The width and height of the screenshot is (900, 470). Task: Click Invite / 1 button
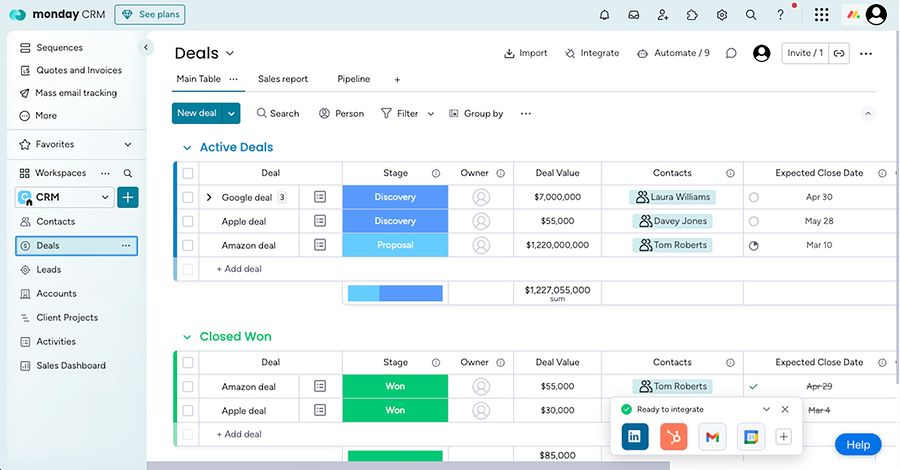[x=805, y=53]
